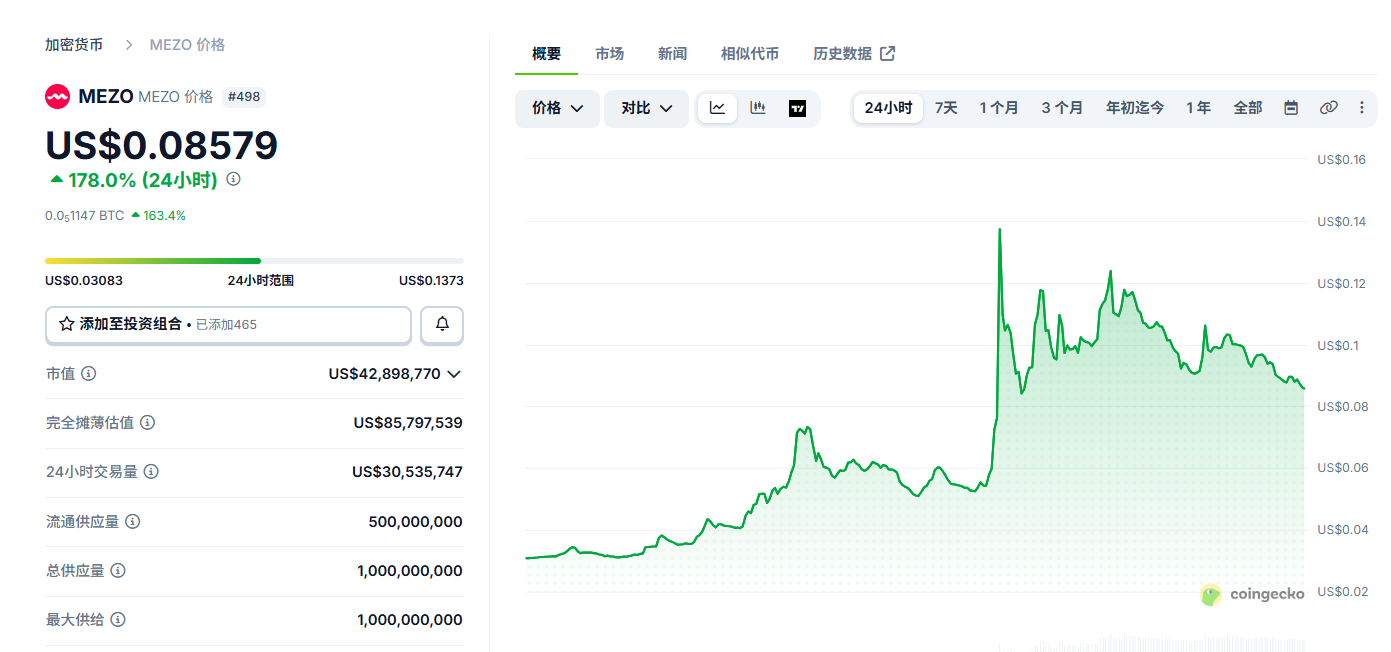Click the #498 rank badge
This screenshot has height=652, width=1391.
(244, 97)
